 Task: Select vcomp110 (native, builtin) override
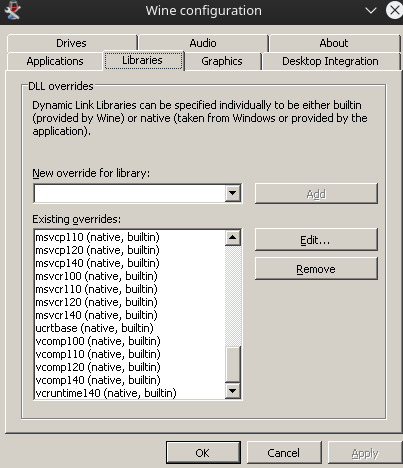coord(130,354)
